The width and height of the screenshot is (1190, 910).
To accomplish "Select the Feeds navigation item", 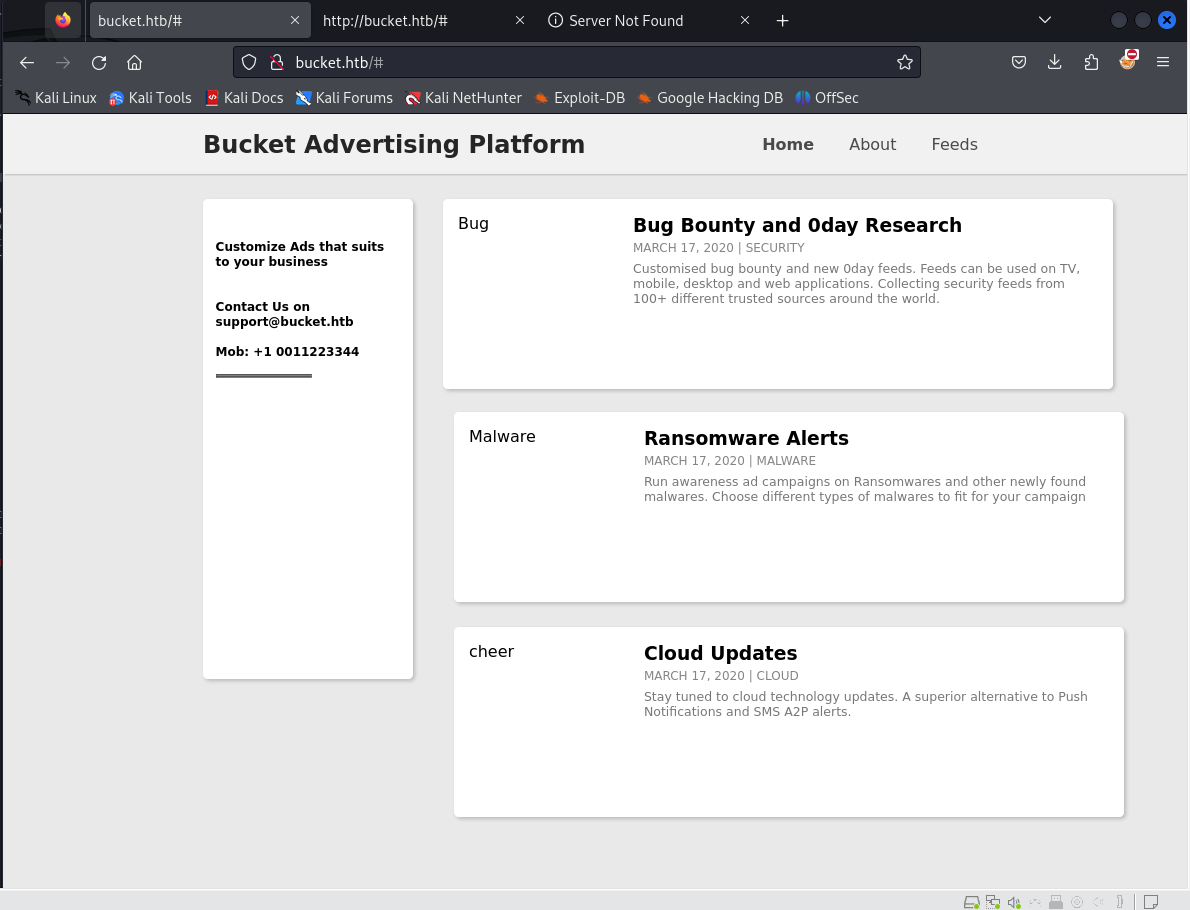I will click(x=954, y=144).
